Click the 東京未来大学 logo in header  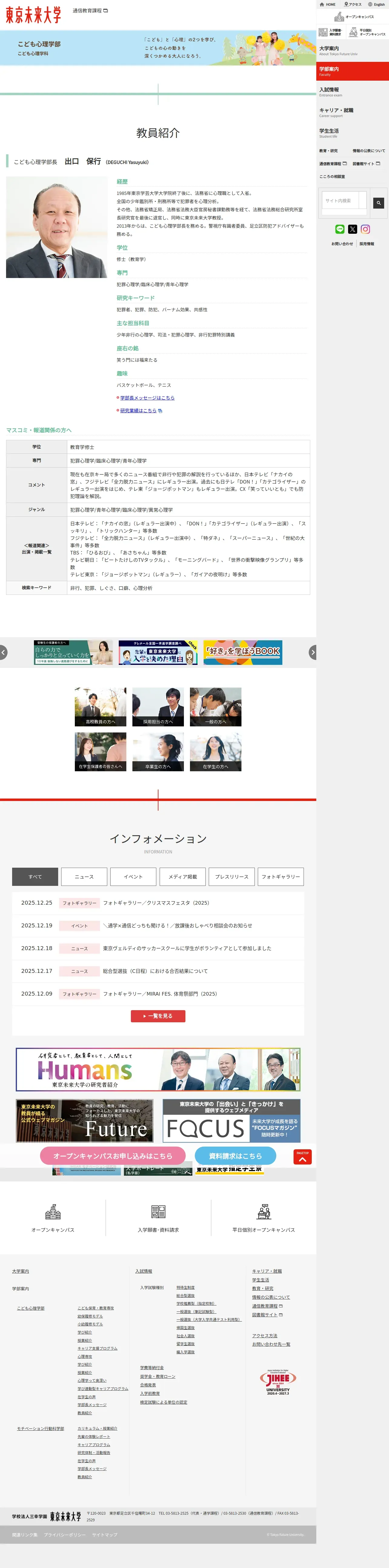[33, 15]
